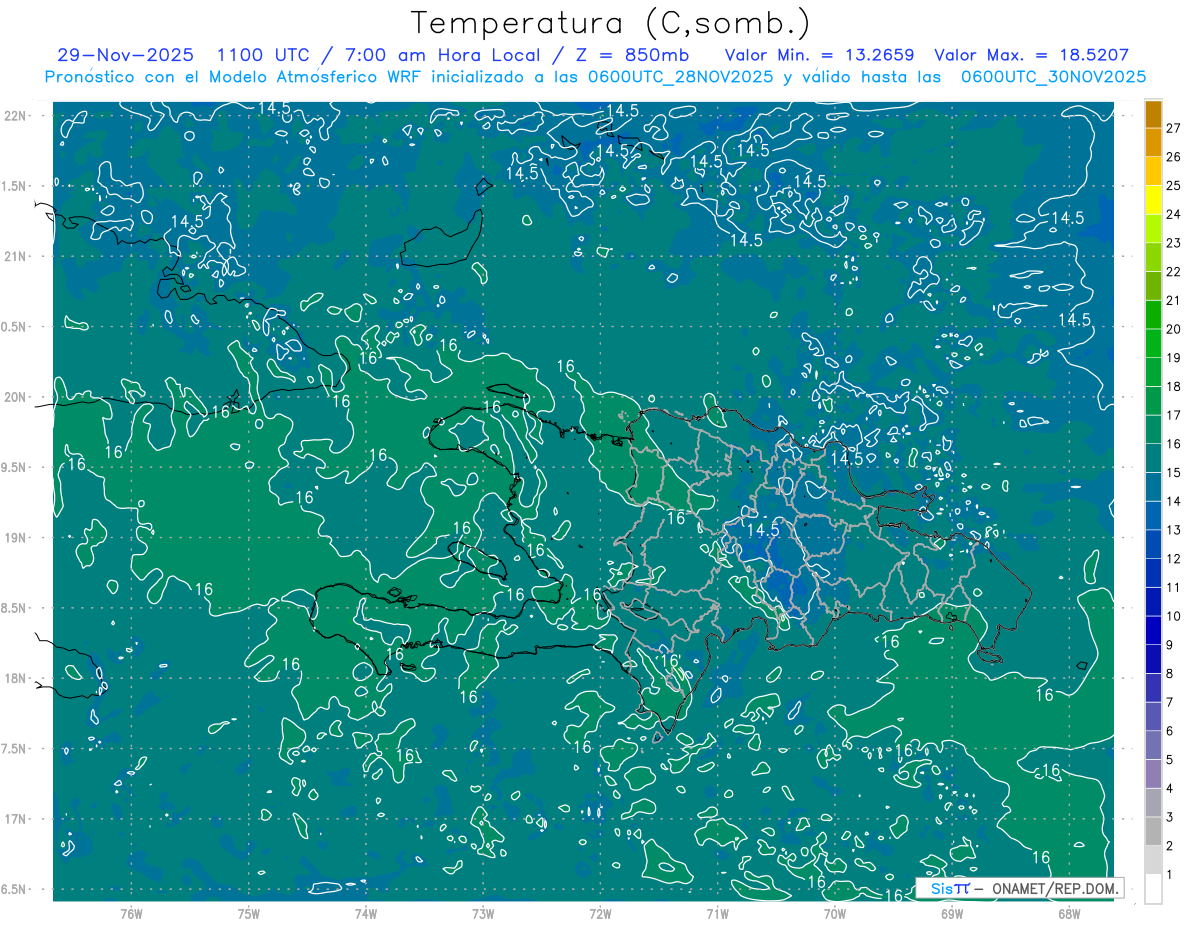Viewport: 1200px width, 927px height.
Task: Click 'Valor Min. = 13.2659' text
Action: coord(820,55)
